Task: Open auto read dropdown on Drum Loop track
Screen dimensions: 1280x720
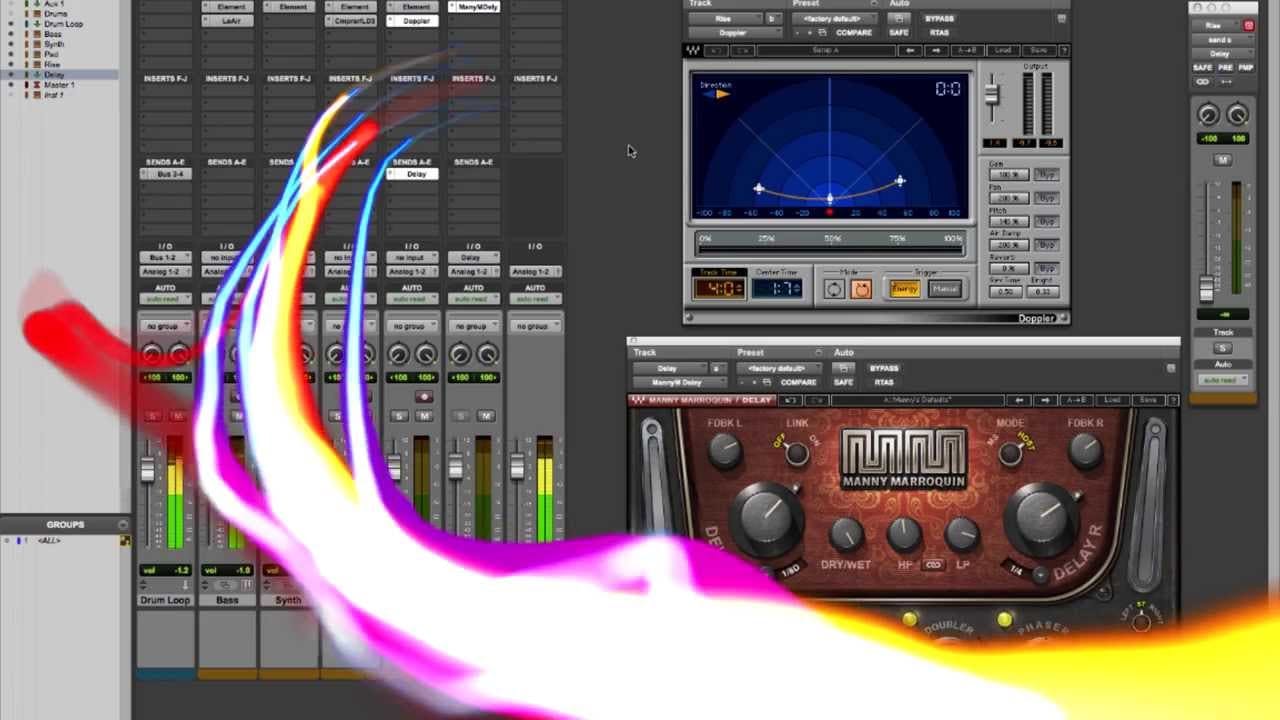Action: coord(165,299)
